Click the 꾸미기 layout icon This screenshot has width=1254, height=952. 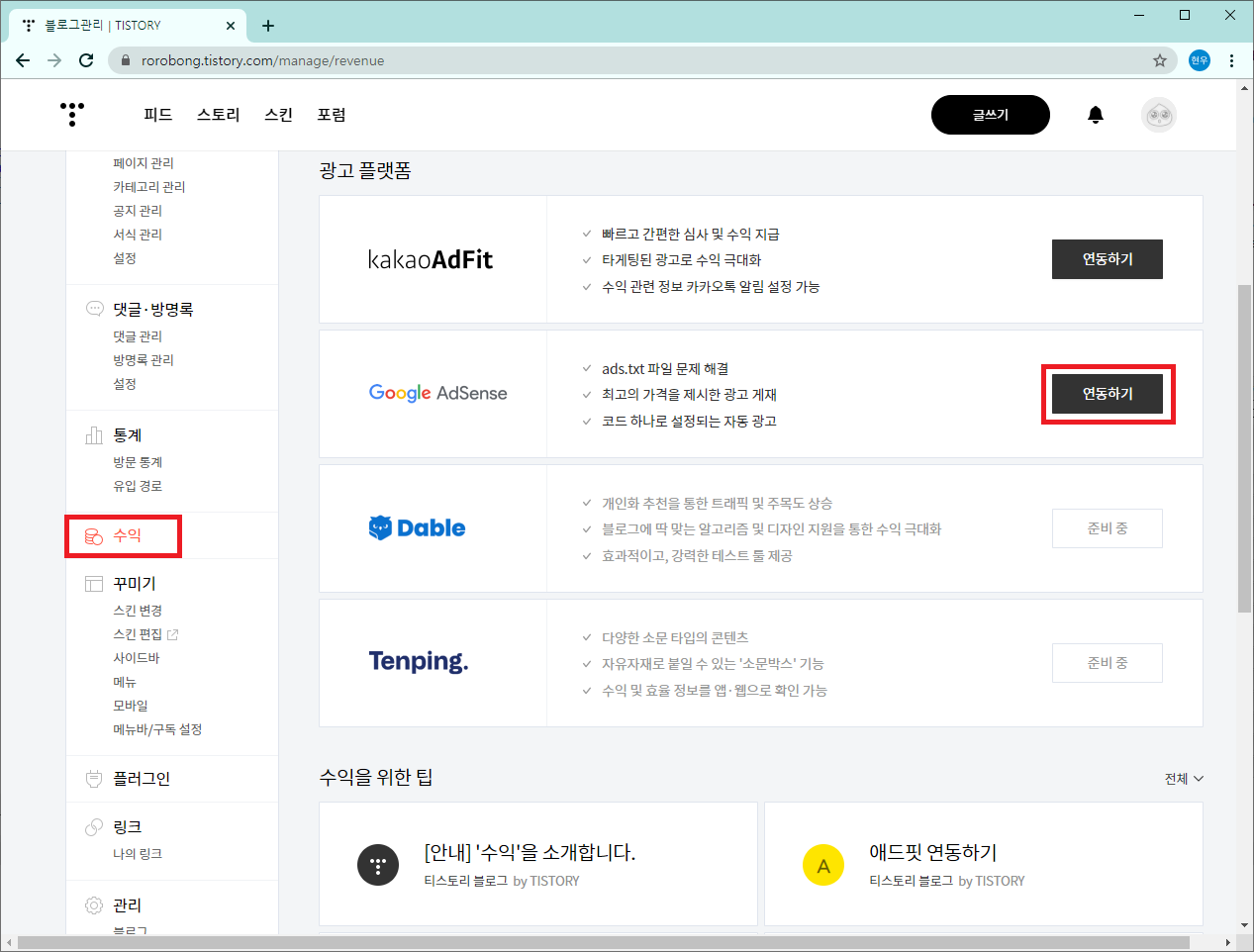pyautogui.click(x=95, y=584)
